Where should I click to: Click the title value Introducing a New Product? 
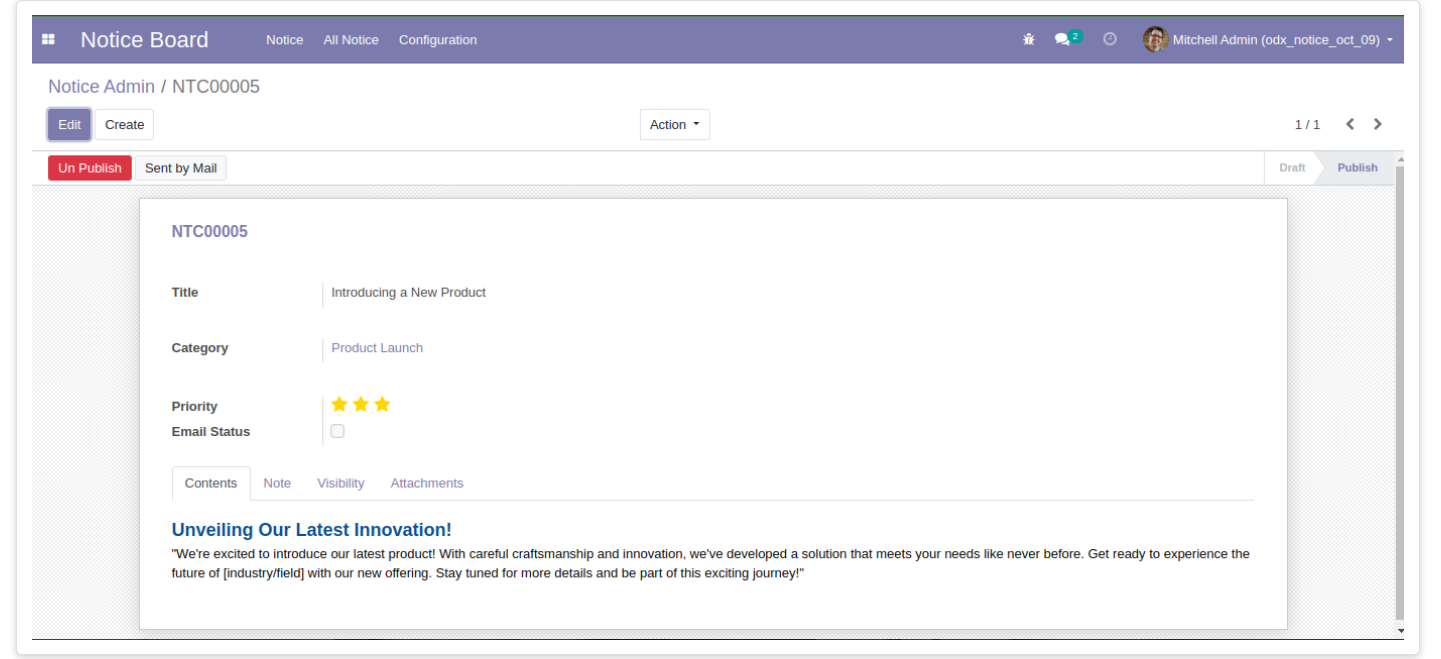point(408,292)
